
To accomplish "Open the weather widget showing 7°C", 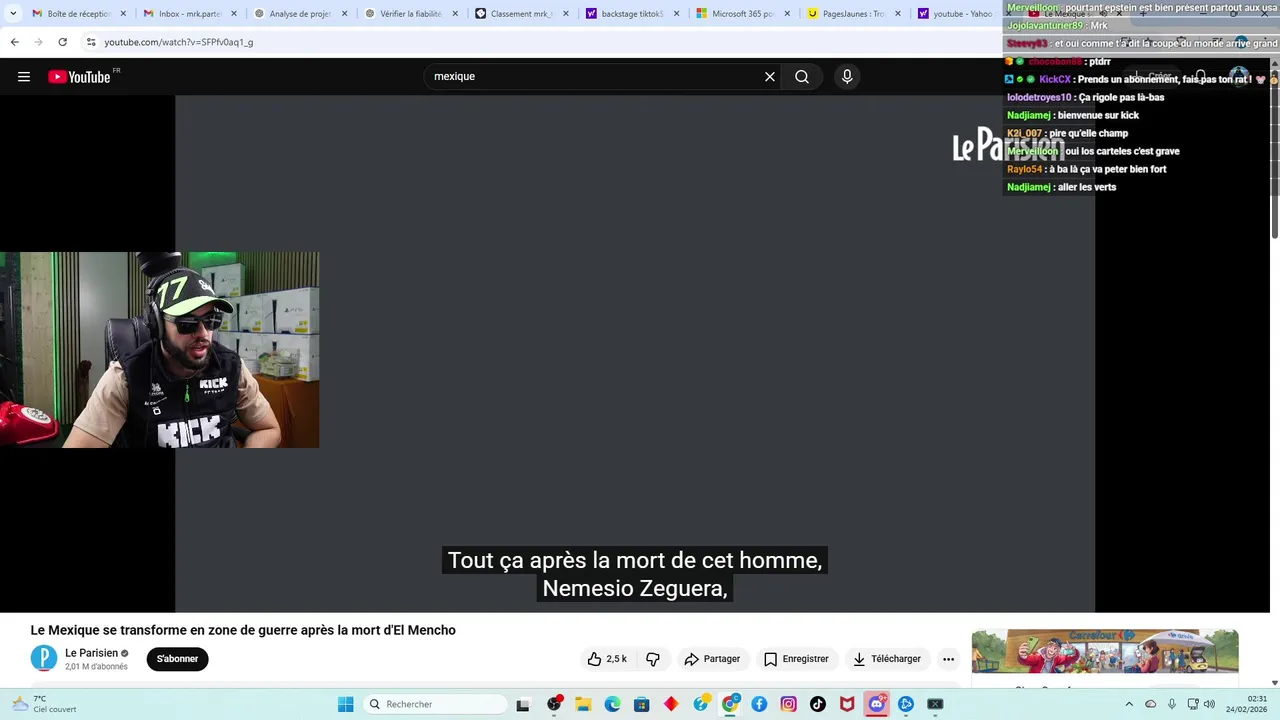I will tap(43, 704).
